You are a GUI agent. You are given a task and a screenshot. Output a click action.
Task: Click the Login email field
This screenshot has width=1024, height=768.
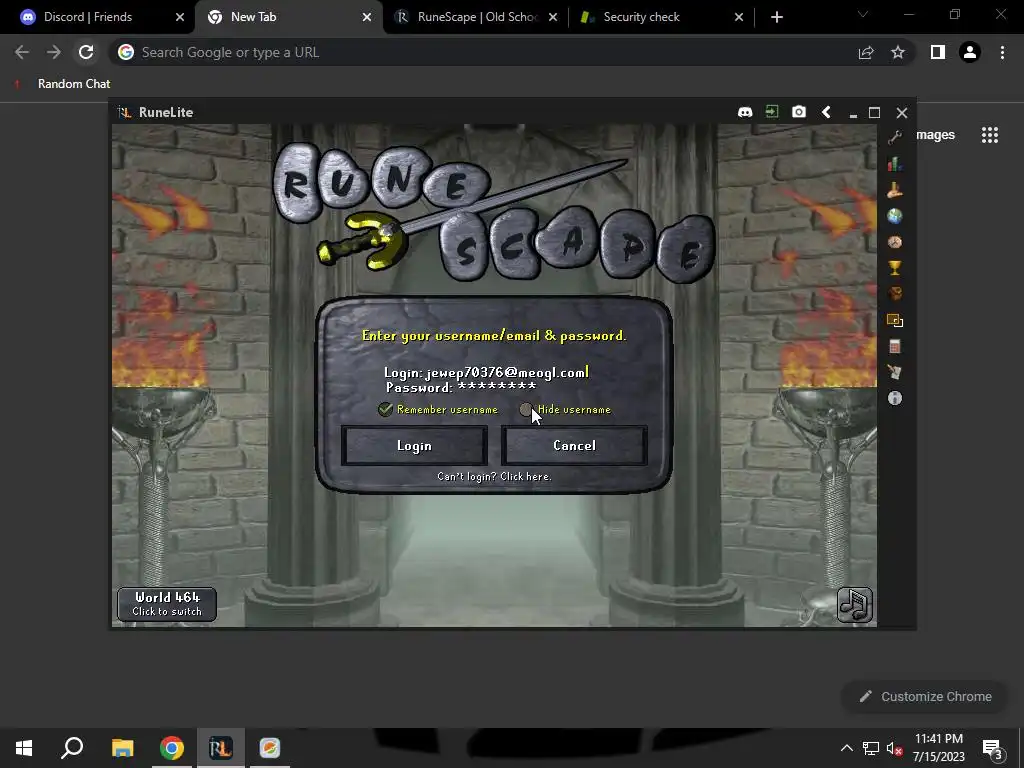(487, 372)
